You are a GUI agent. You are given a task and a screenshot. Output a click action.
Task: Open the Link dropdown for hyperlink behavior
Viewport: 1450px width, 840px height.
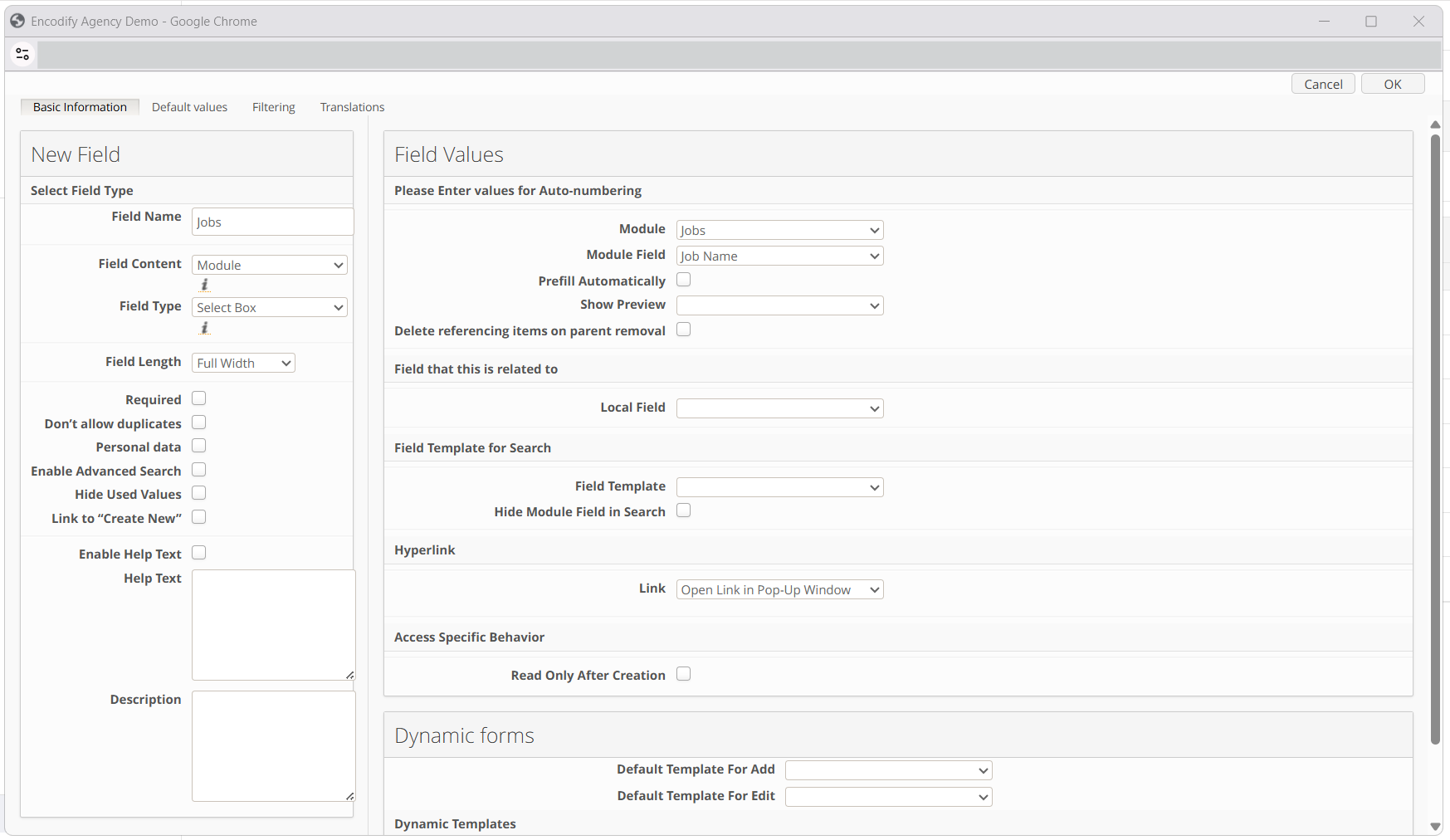coord(780,589)
